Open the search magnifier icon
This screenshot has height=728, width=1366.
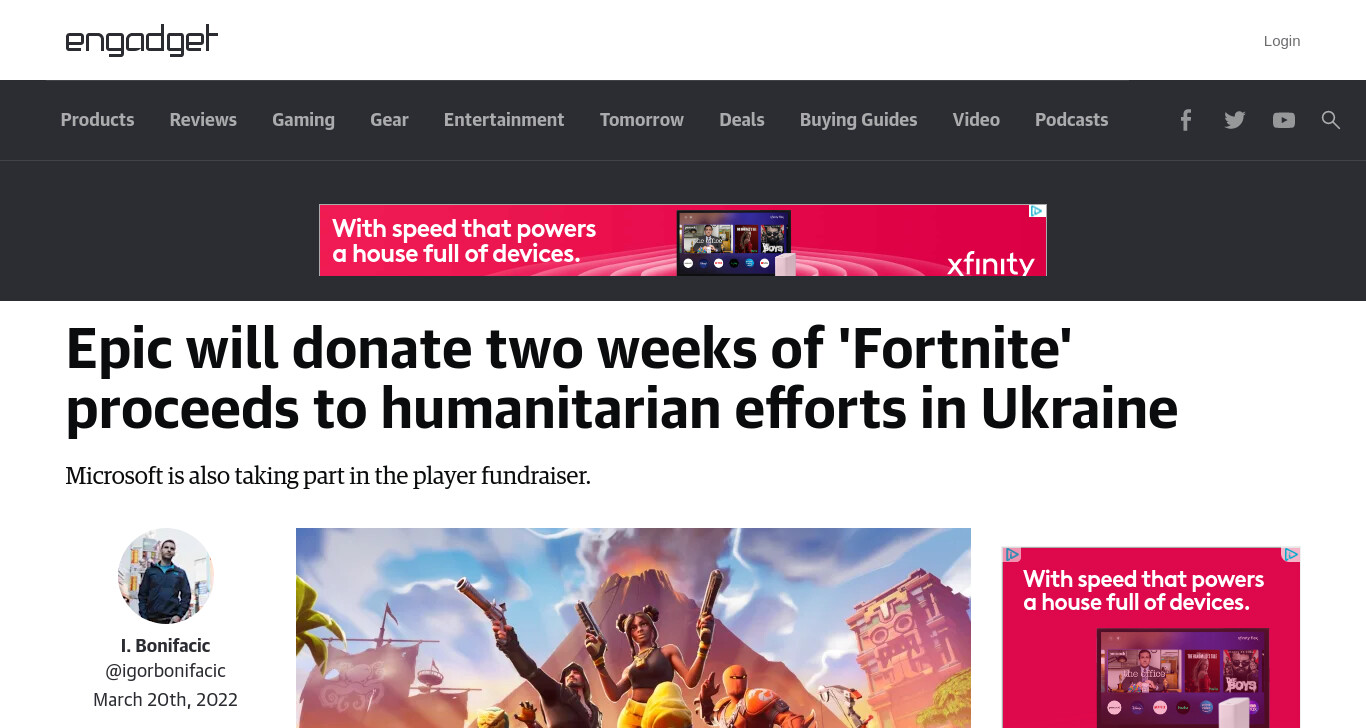(1331, 120)
